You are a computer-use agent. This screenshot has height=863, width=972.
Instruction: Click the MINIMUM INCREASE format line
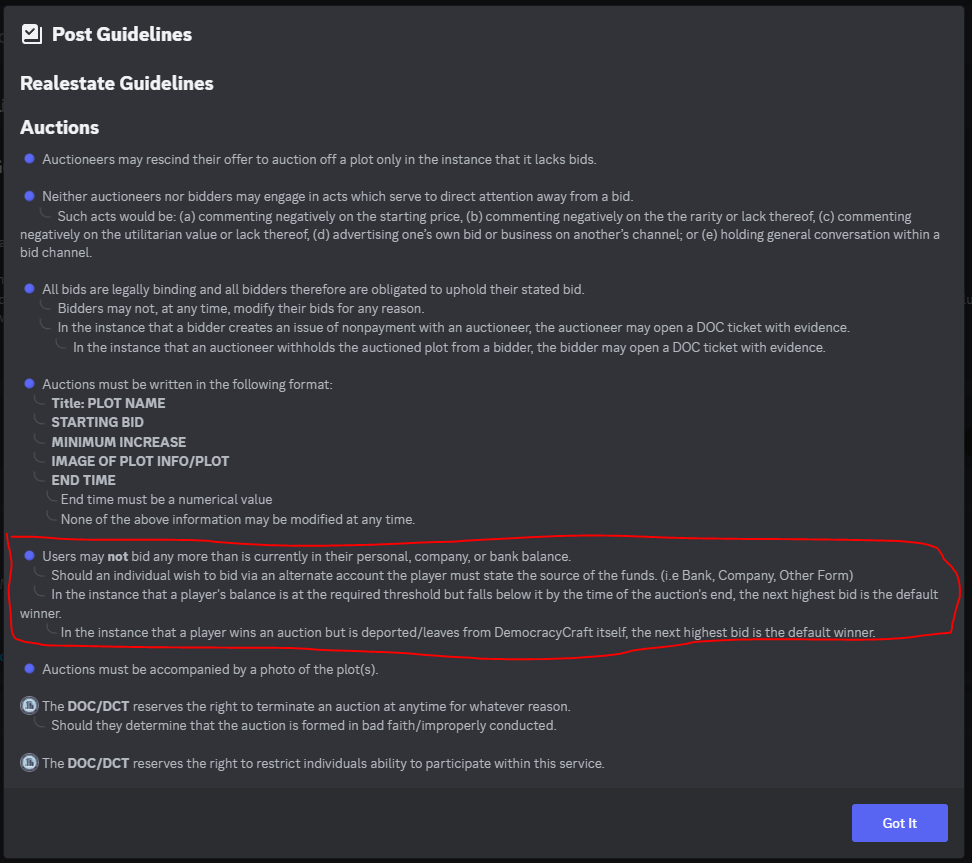[118, 442]
